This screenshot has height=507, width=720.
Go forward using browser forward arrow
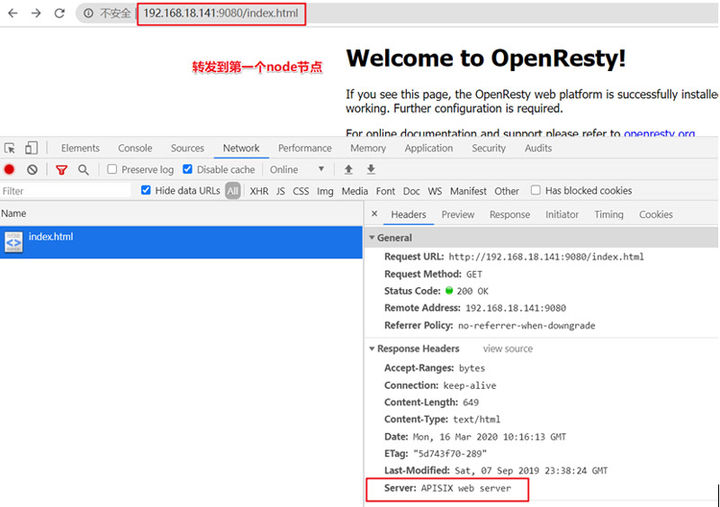[36, 13]
